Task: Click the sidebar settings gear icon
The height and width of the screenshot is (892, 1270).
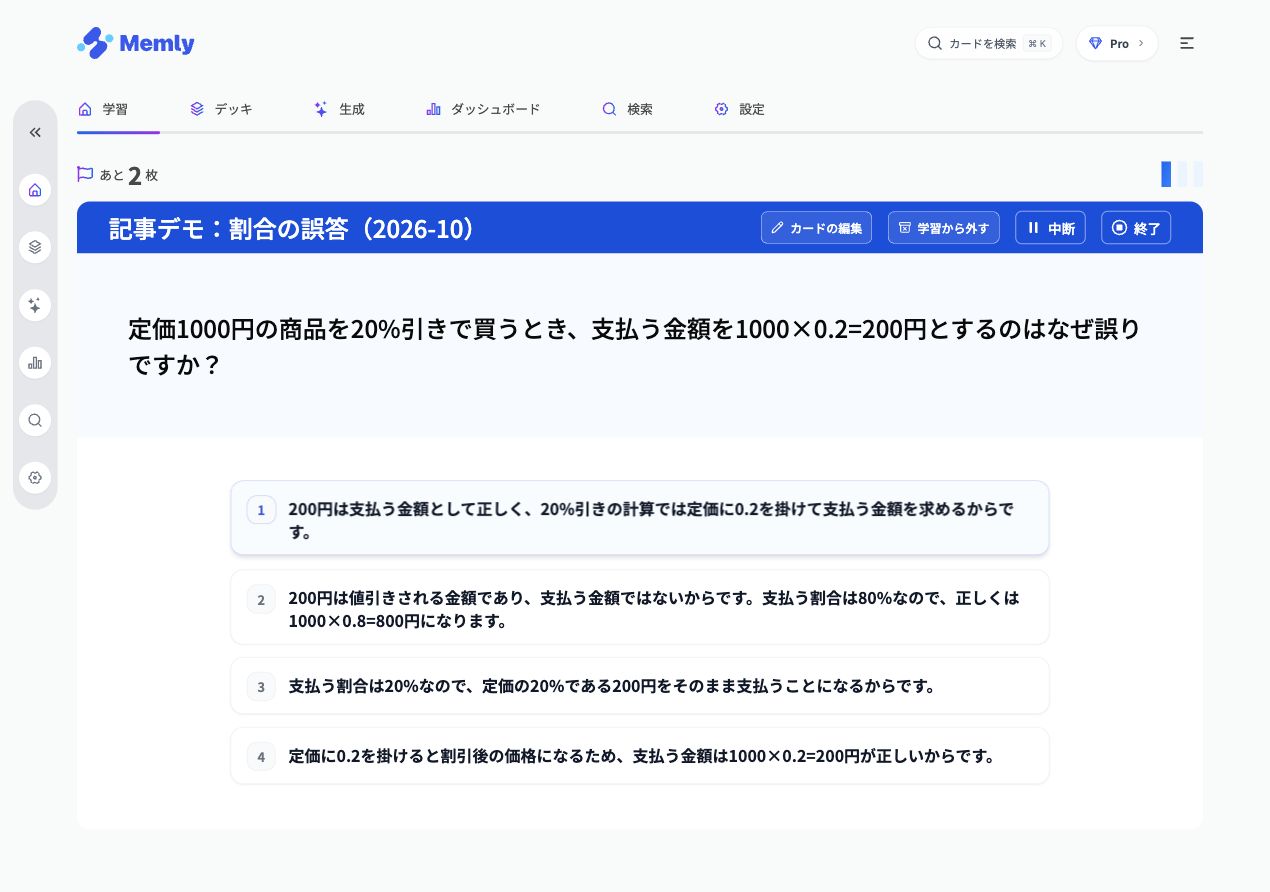Action: pos(35,478)
